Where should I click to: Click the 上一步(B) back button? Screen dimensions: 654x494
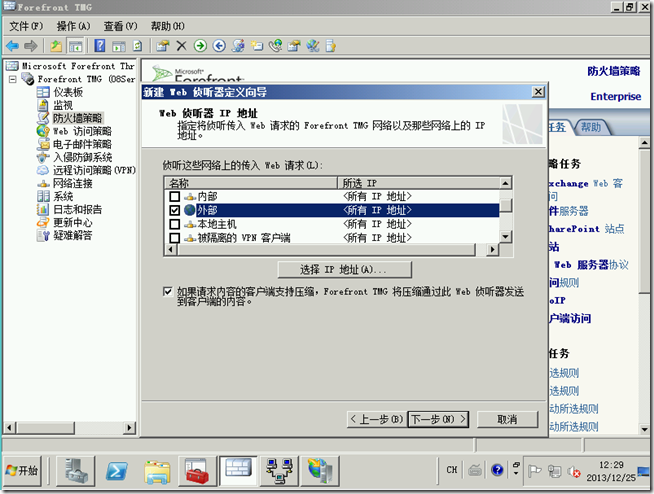pyautogui.click(x=377, y=419)
